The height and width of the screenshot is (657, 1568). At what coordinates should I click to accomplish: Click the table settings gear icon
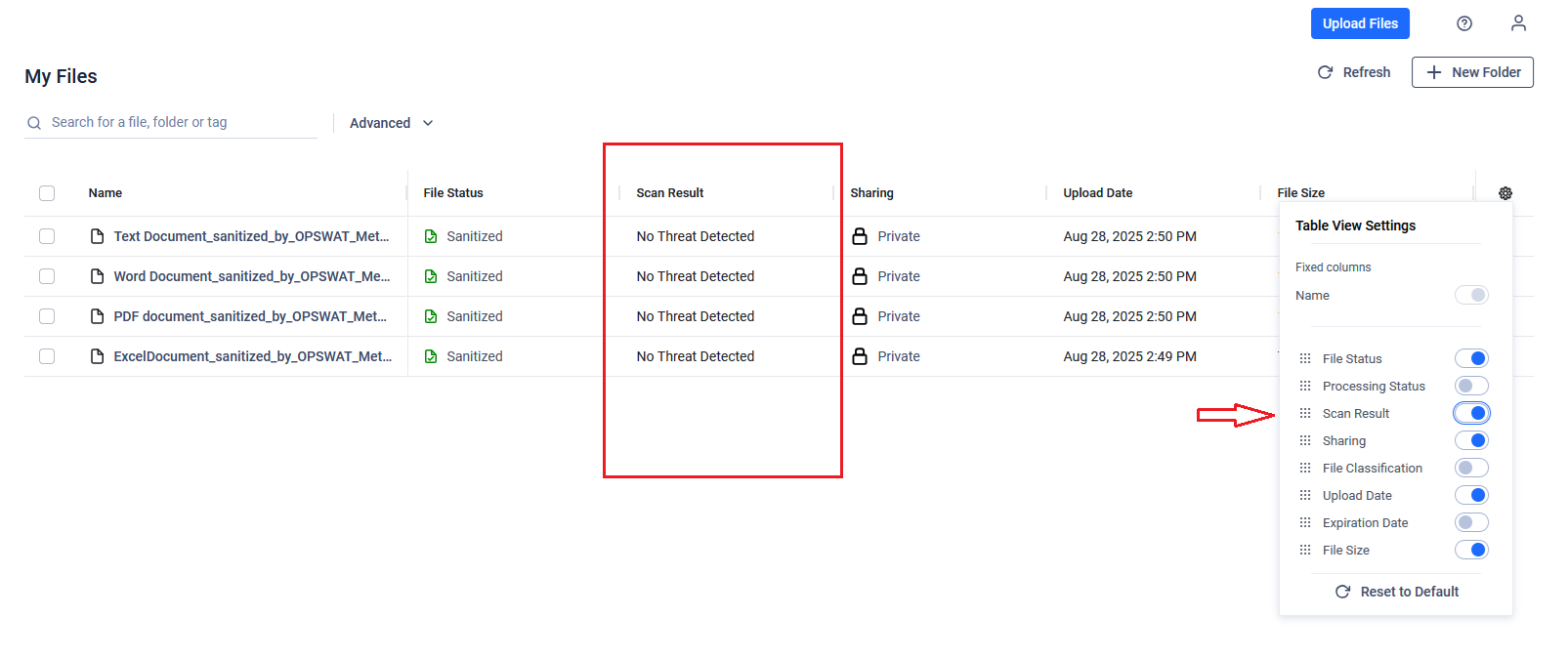click(x=1505, y=193)
